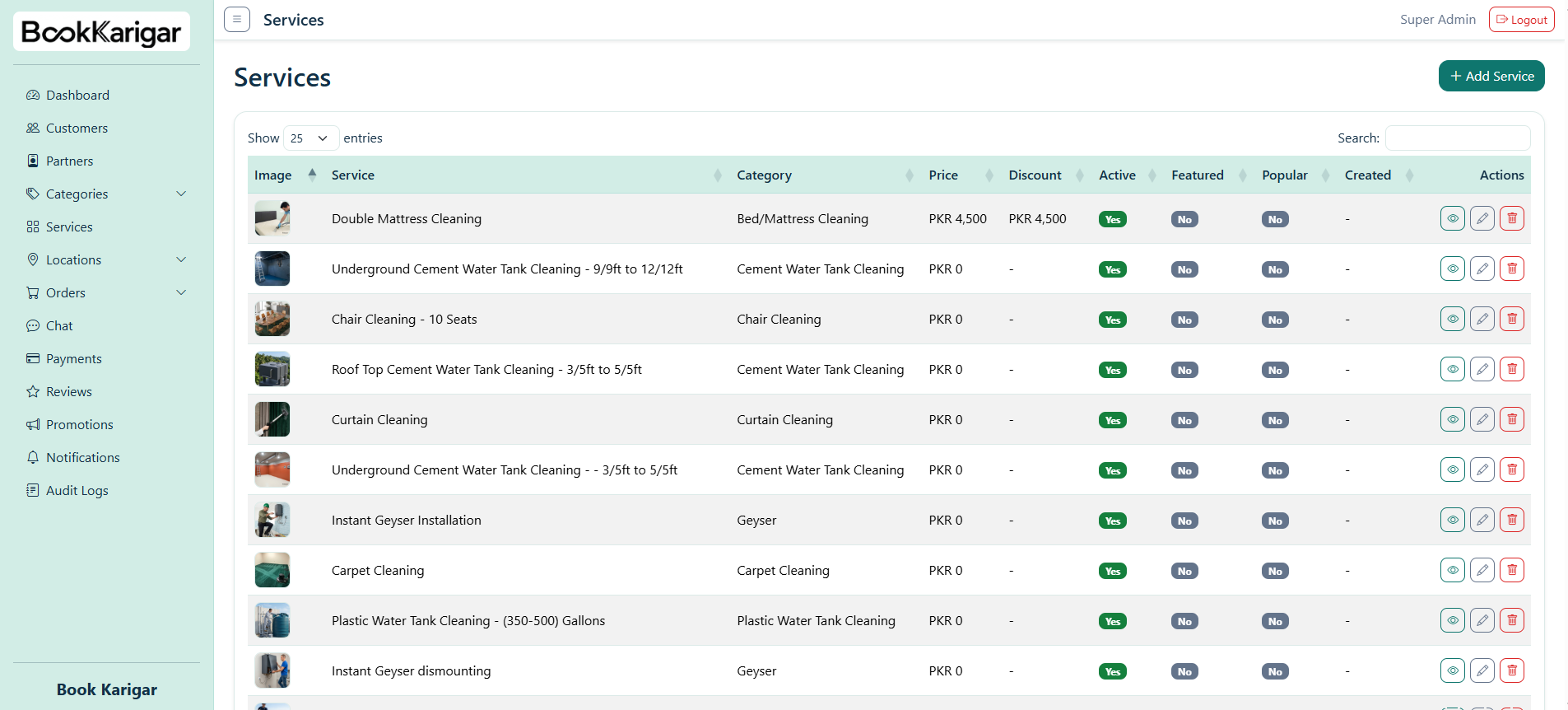View the Carpet Cleaning service details

(x=1453, y=570)
